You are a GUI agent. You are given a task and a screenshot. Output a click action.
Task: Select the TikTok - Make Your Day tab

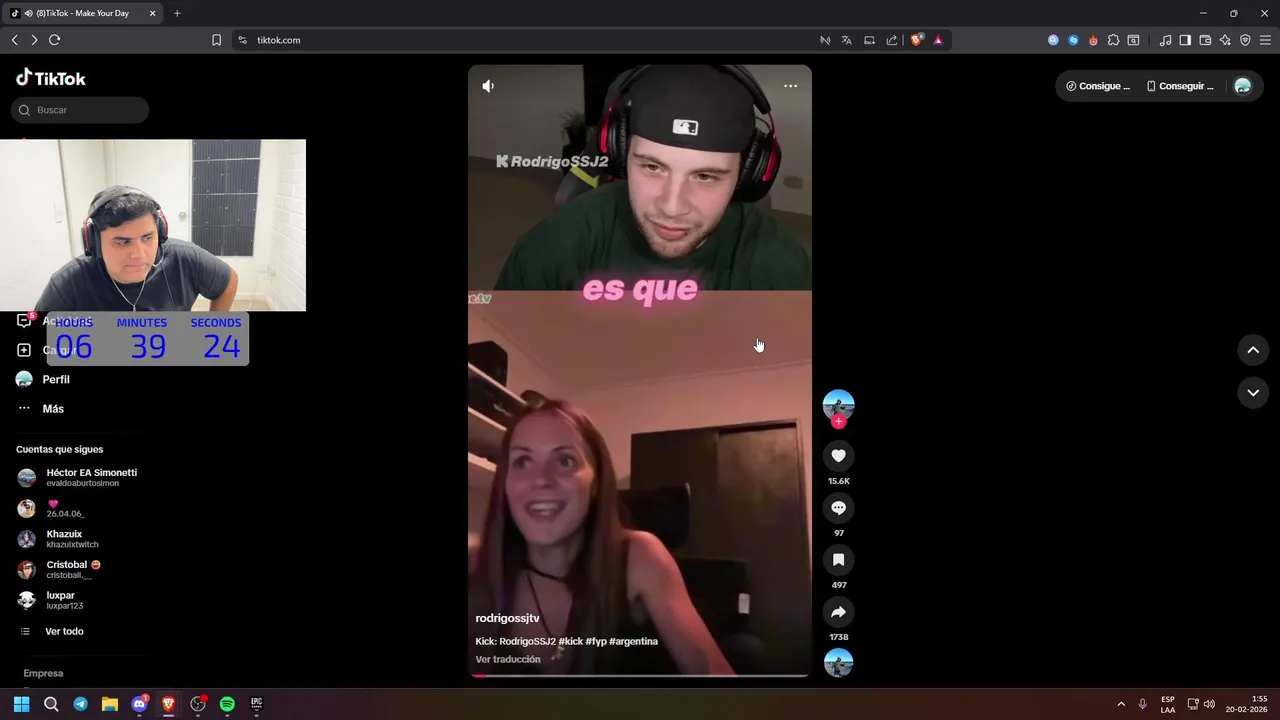pos(84,13)
